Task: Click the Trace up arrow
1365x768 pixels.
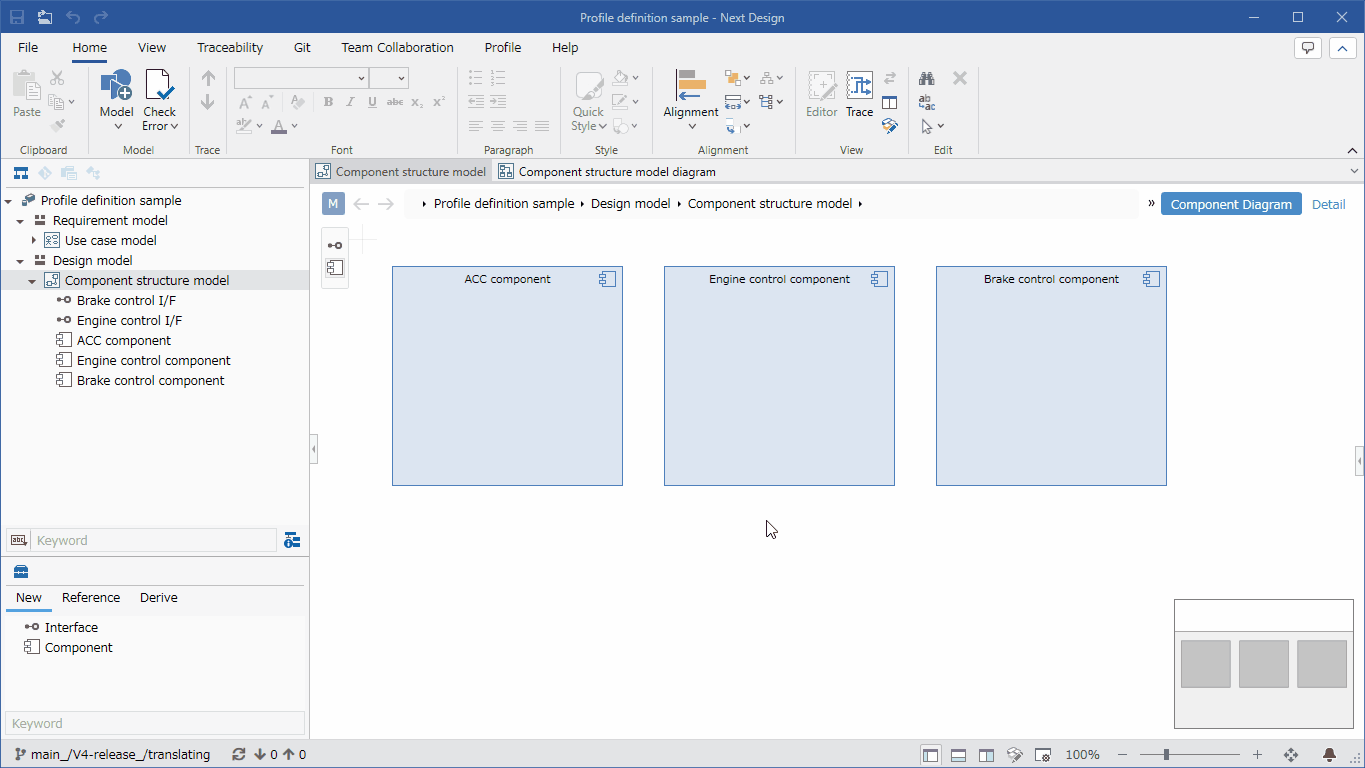Action: click(208, 78)
